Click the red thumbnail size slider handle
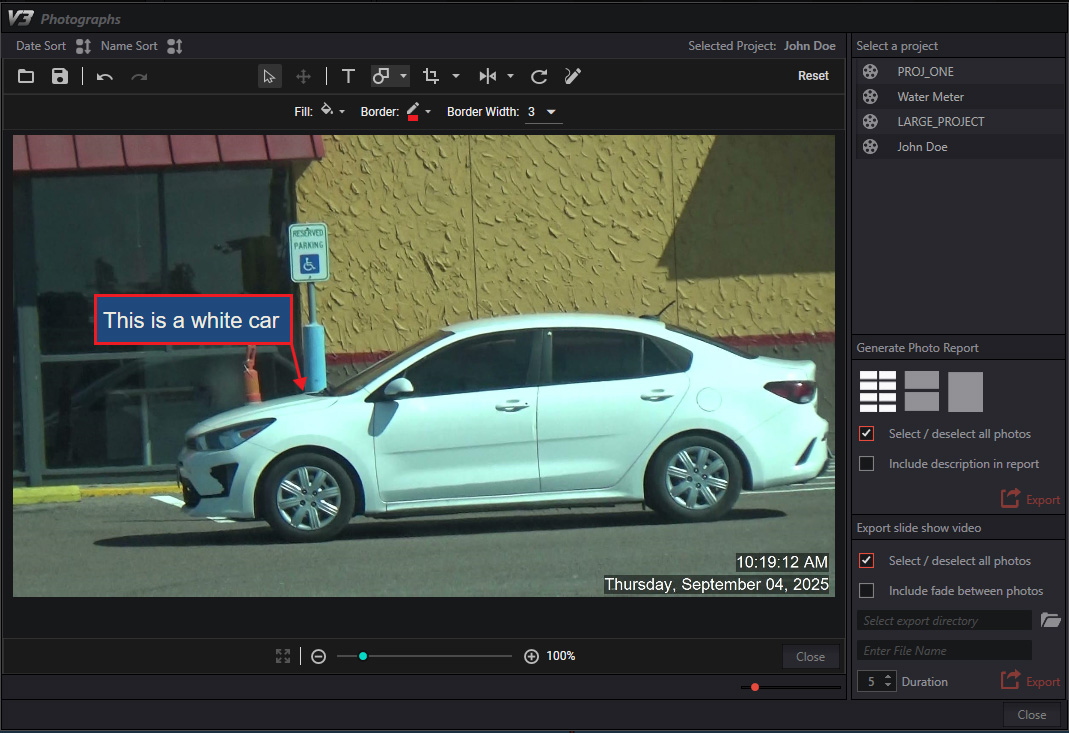 [755, 687]
